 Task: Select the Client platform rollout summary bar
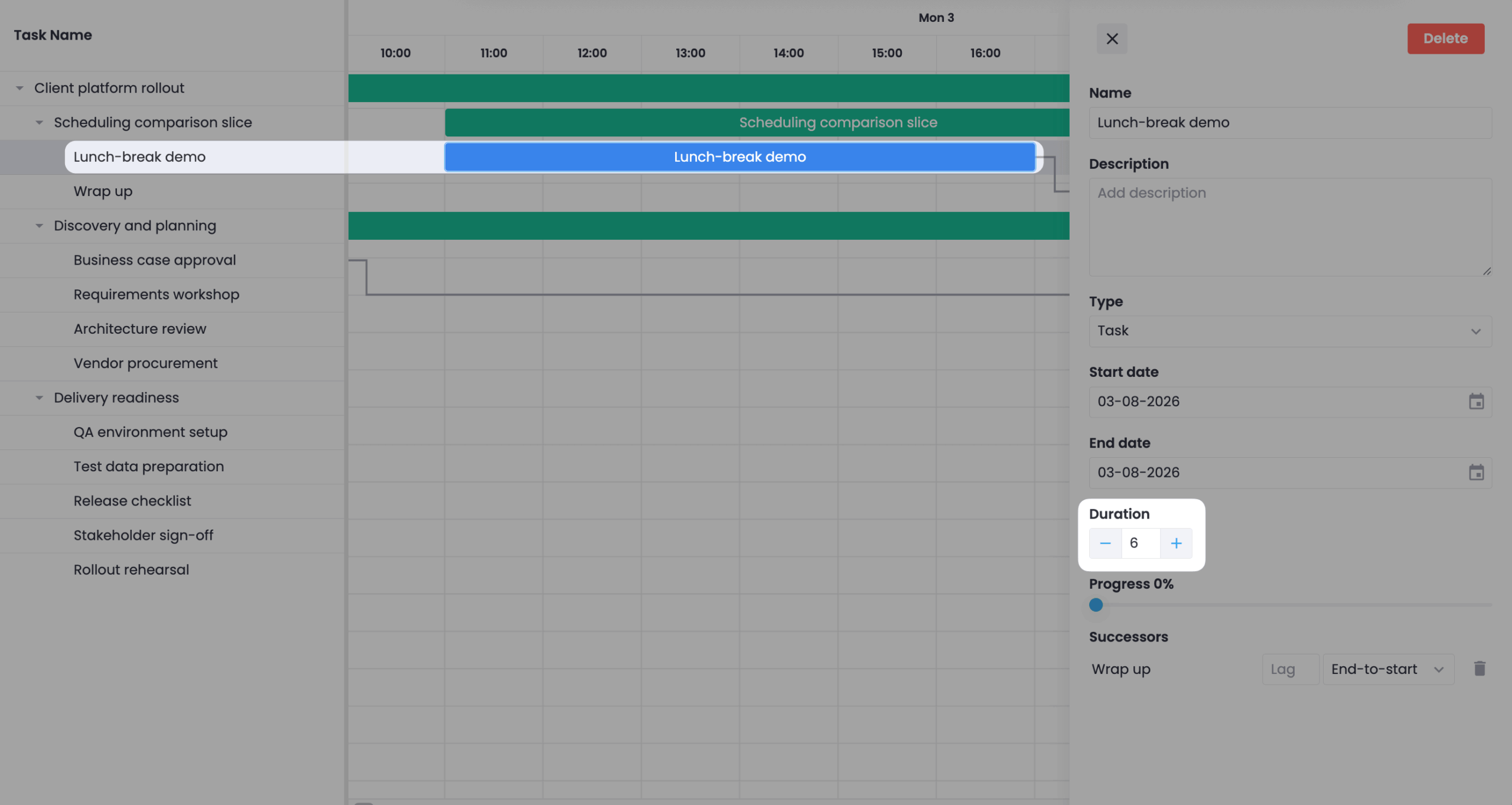click(x=708, y=88)
